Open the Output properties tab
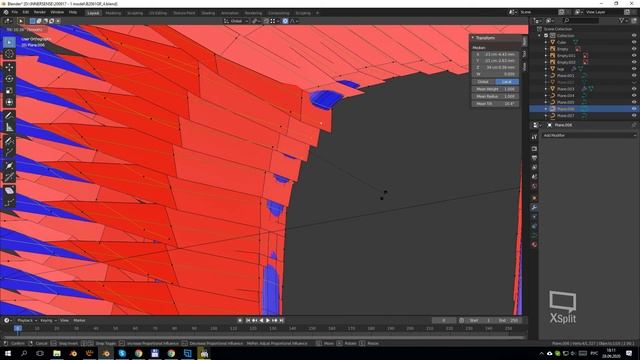Image resolution: width=640 pixels, height=360 pixels. point(534,158)
